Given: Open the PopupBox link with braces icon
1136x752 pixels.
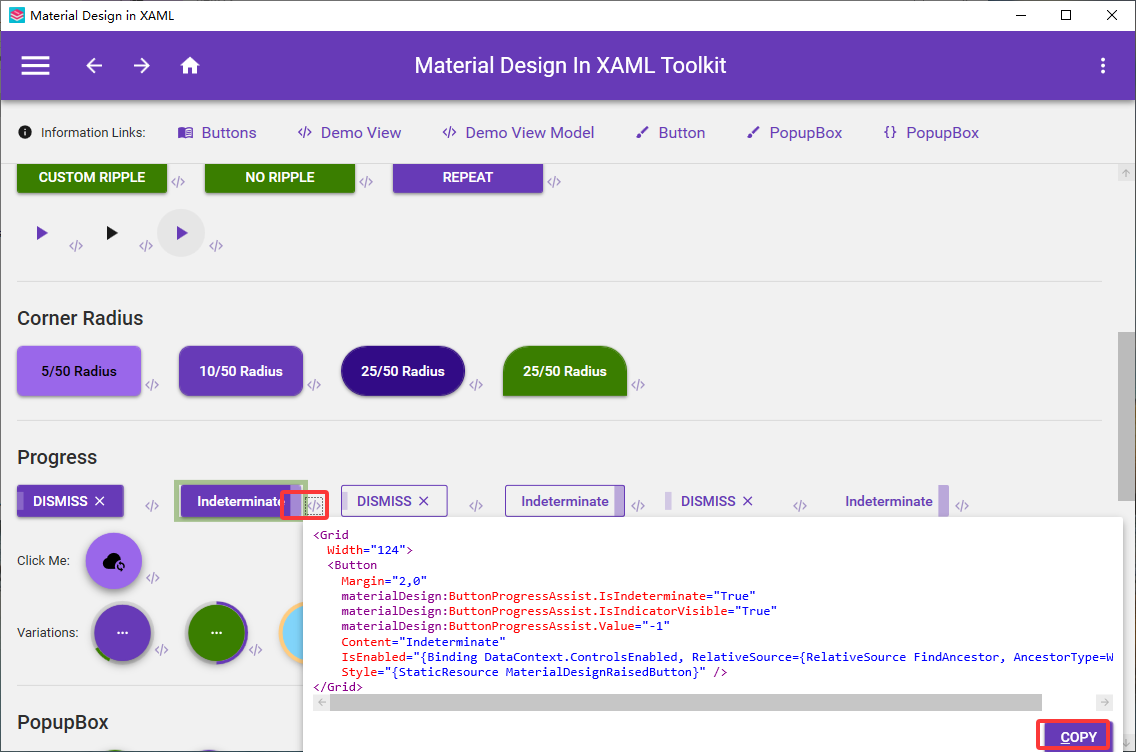Looking at the screenshot, I should pos(931,133).
